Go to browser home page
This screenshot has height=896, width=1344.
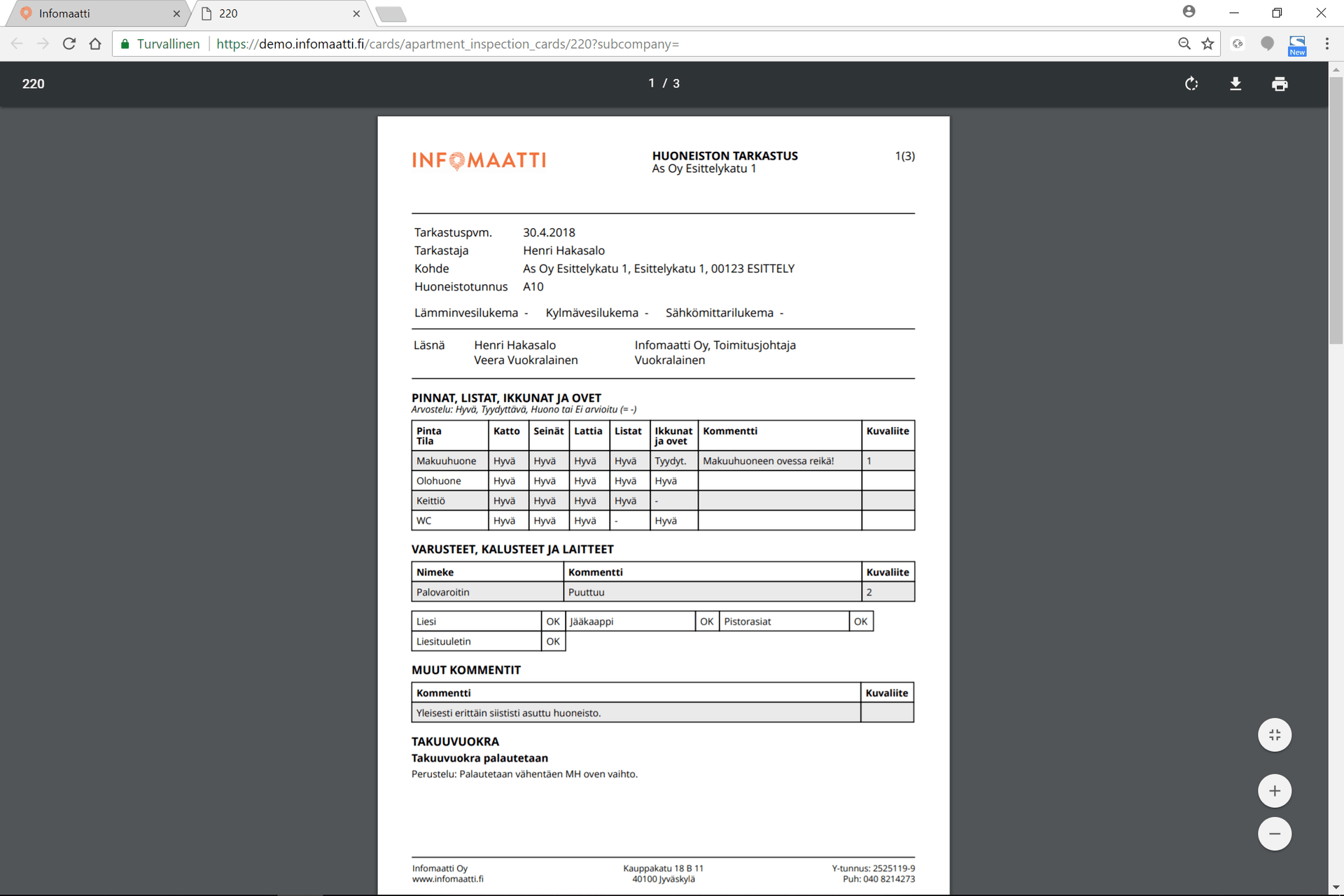[x=95, y=43]
